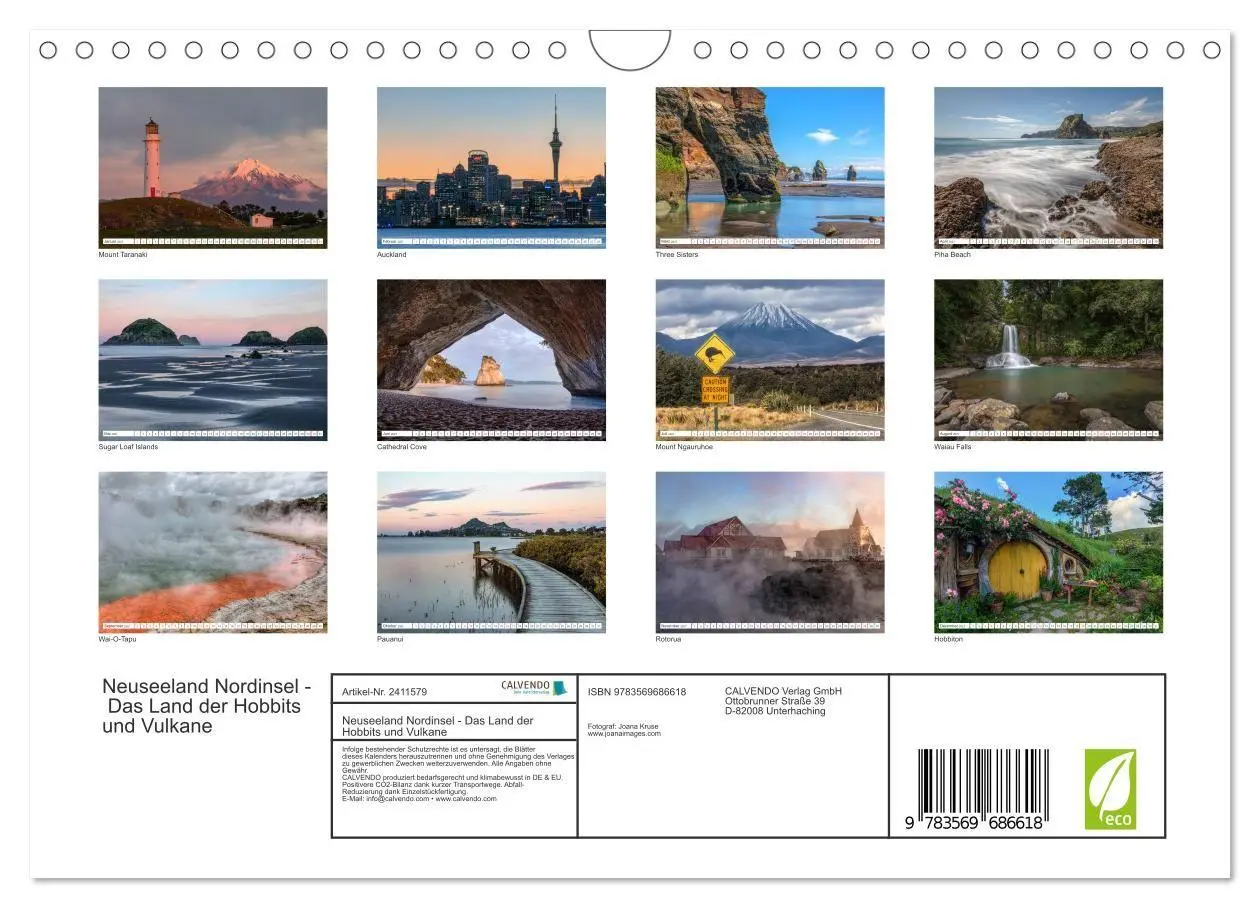Open the www.joanaimages.com link
This screenshot has width=1260, height=908.
[x=624, y=734]
